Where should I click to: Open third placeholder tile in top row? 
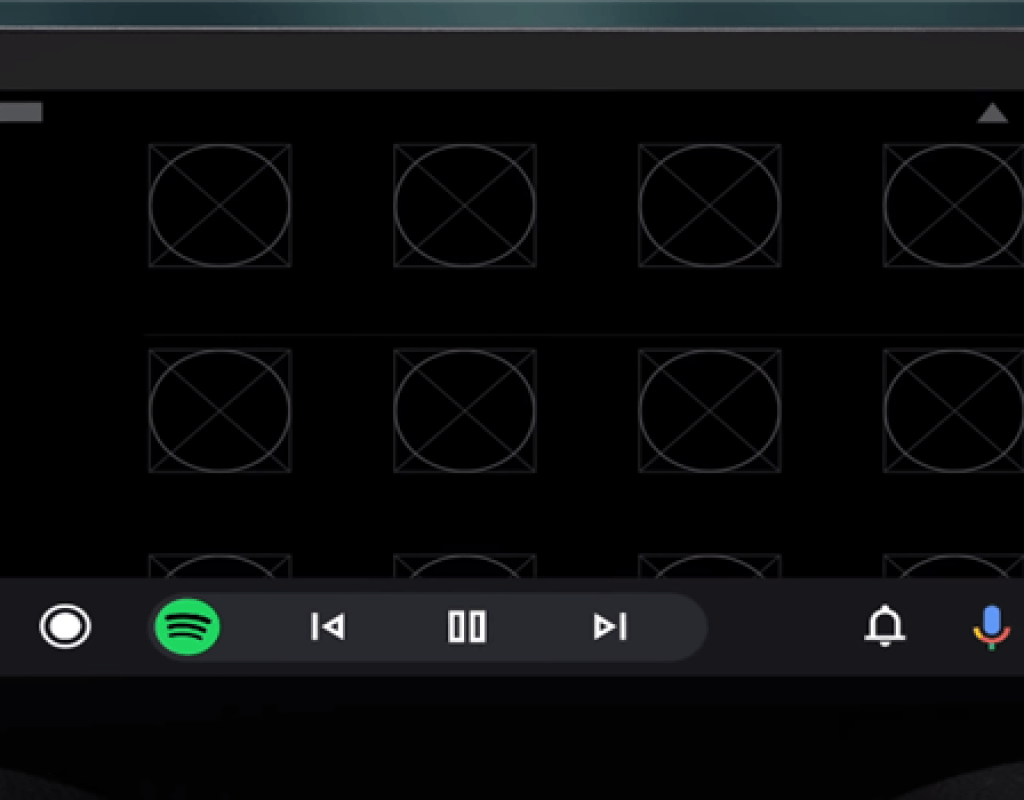pyautogui.click(x=710, y=205)
